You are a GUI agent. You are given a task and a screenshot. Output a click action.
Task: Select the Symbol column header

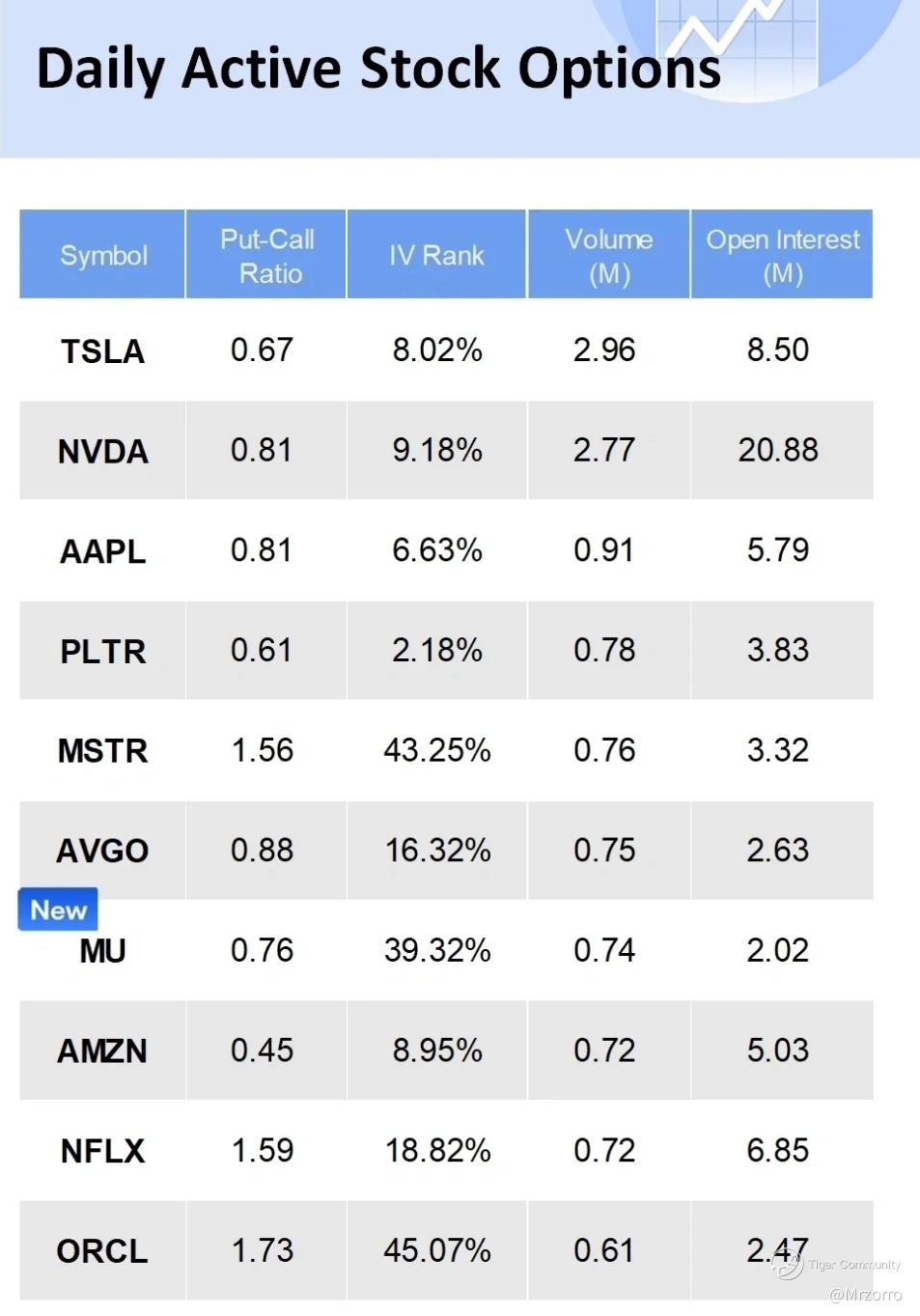pyautogui.click(x=103, y=255)
